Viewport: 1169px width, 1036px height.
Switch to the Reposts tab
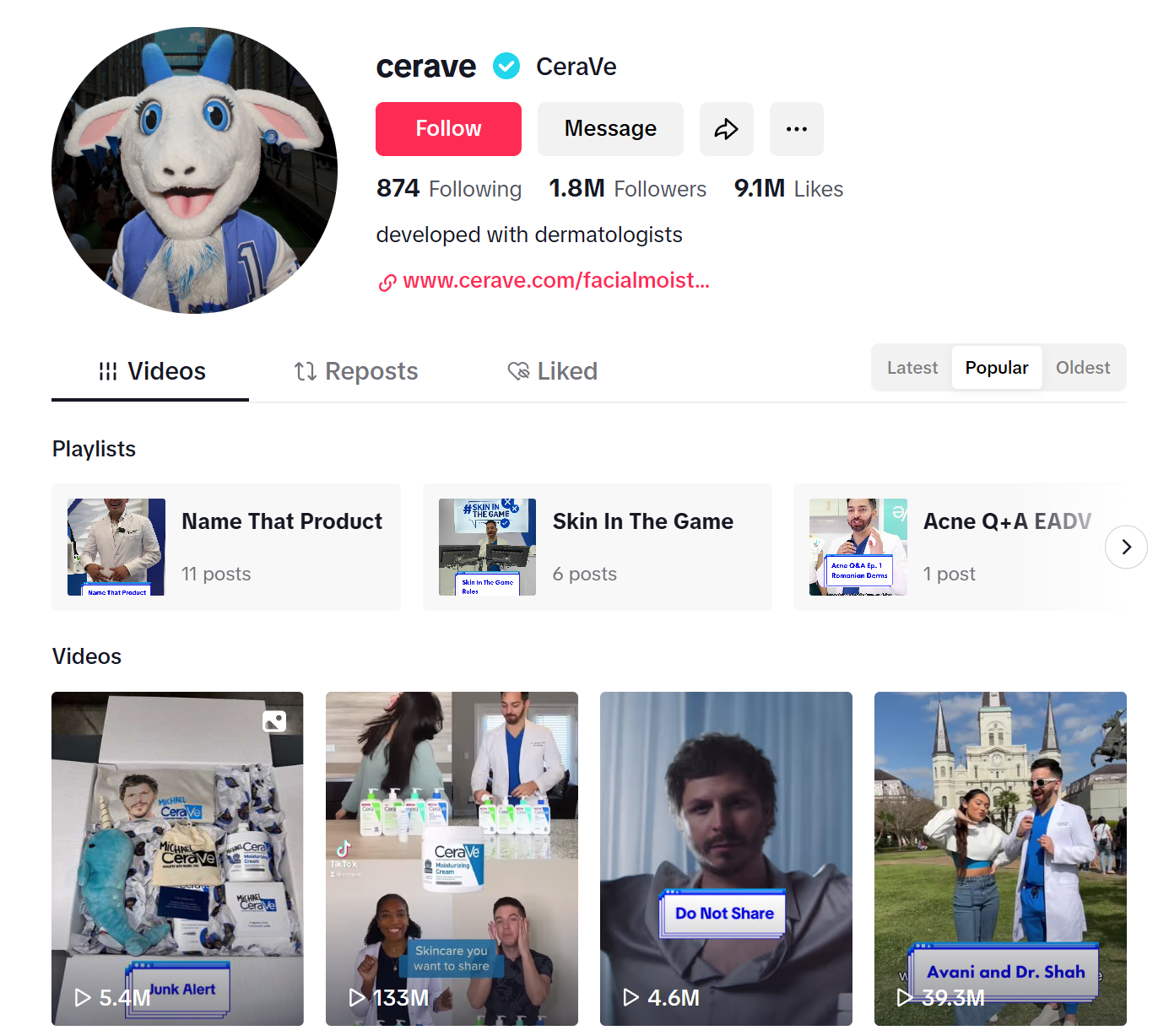(355, 371)
